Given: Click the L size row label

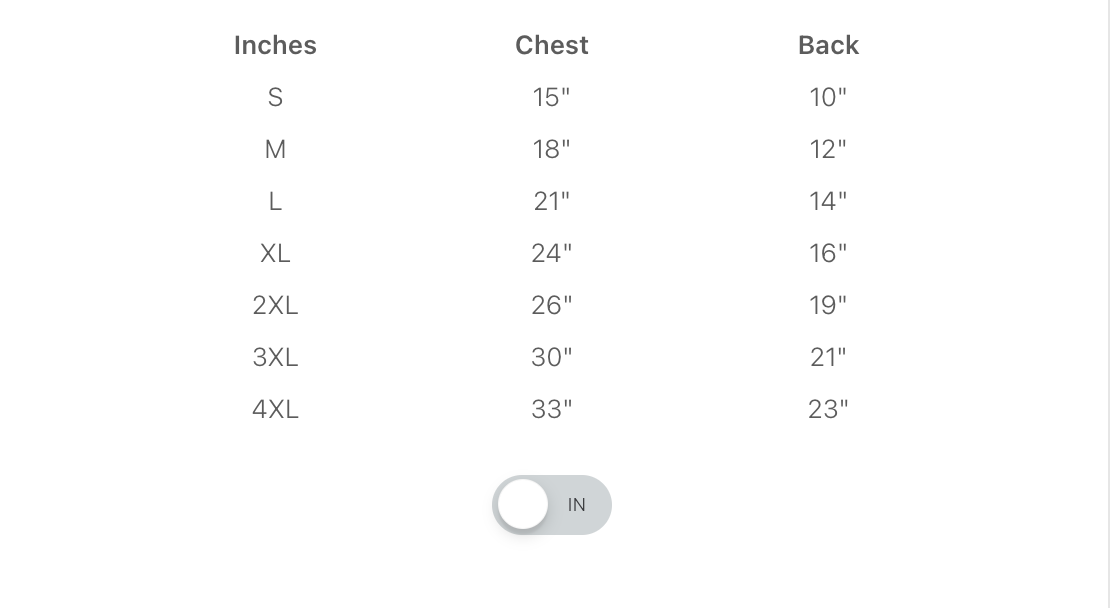Looking at the screenshot, I should pos(275,201).
